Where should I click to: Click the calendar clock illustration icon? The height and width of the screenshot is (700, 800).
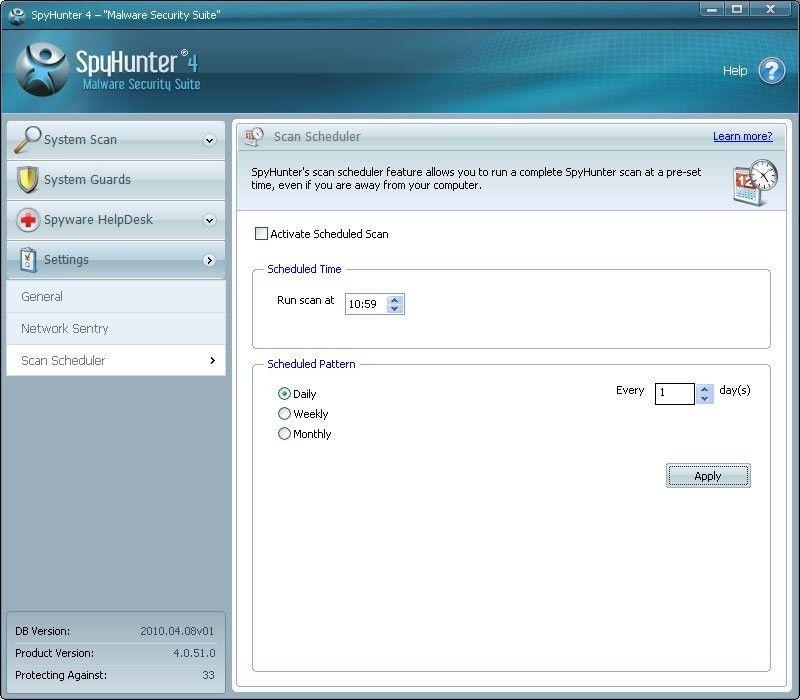[755, 182]
